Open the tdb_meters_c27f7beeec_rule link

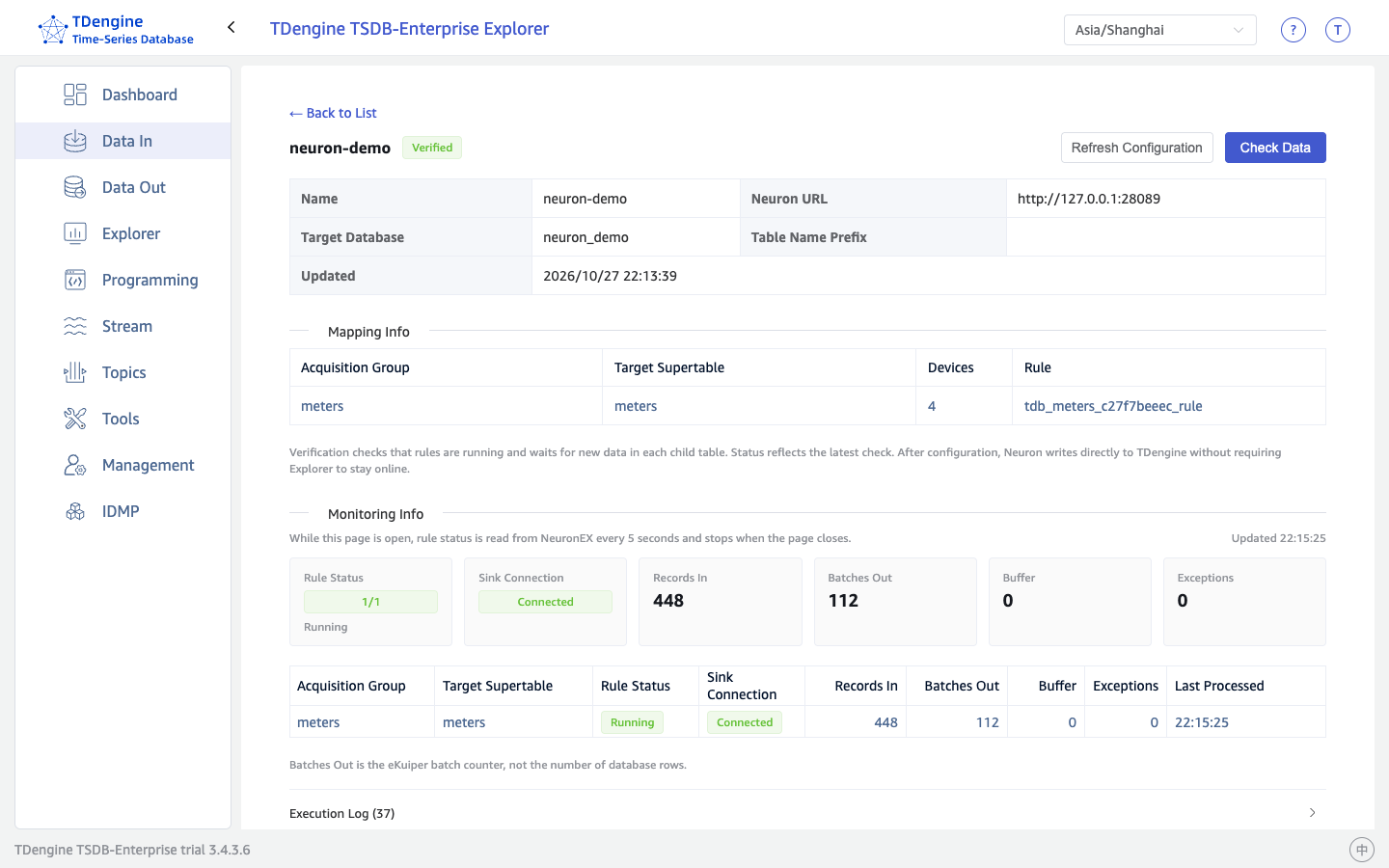[1113, 406]
